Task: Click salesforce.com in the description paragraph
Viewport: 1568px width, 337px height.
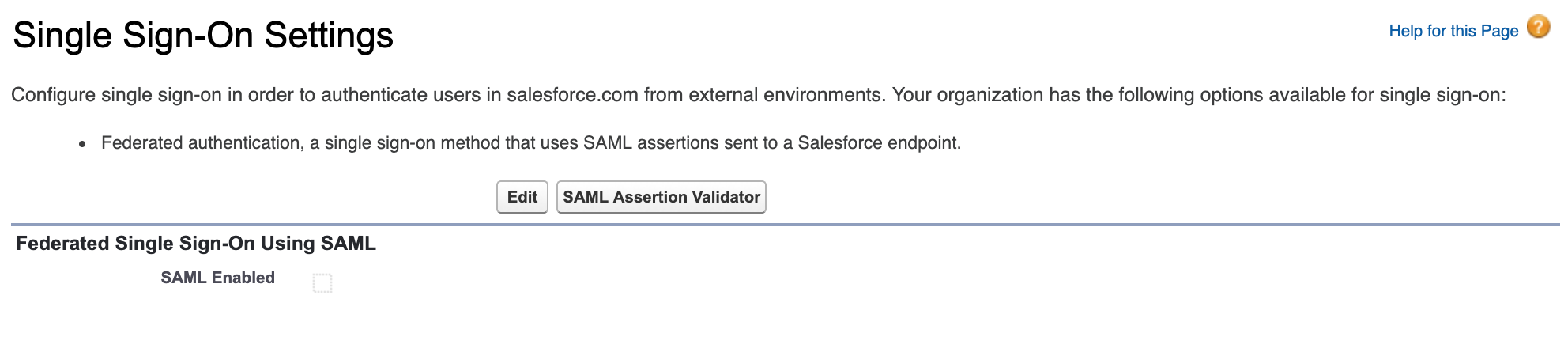Action: 572,95
